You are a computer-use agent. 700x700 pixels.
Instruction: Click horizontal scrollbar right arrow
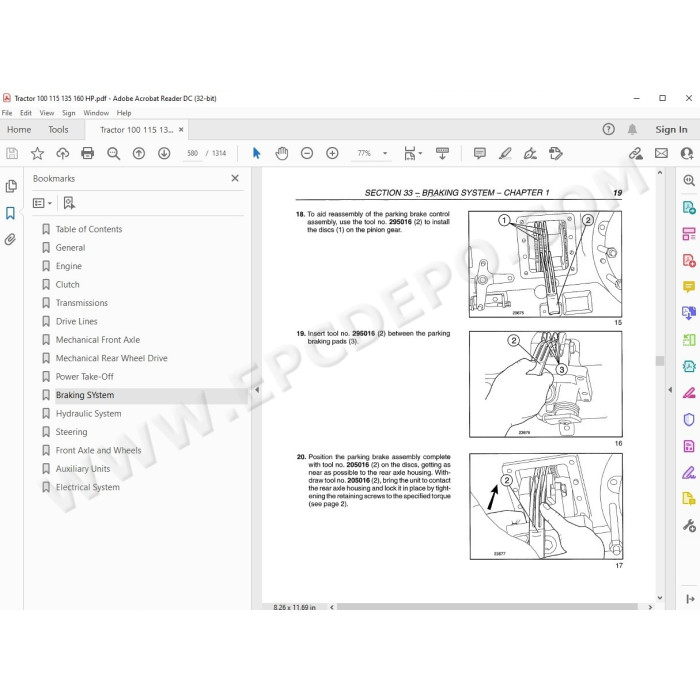[x=650, y=607]
